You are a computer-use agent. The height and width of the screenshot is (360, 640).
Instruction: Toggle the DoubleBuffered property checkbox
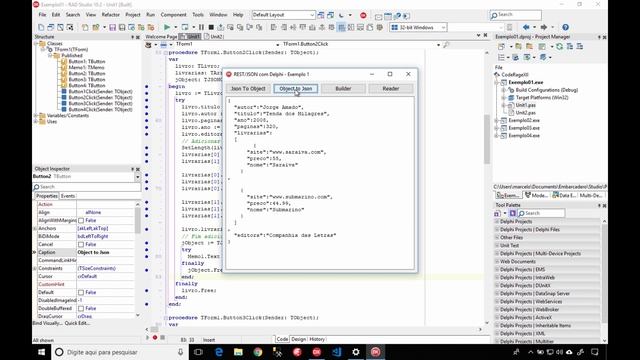(81, 309)
